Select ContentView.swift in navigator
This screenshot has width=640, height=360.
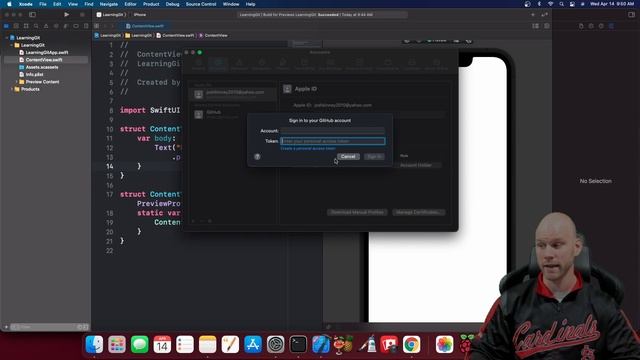click(x=44, y=60)
